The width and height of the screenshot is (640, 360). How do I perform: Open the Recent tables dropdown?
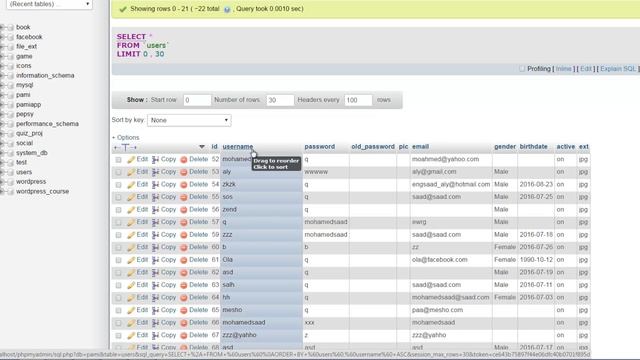[49, 4]
